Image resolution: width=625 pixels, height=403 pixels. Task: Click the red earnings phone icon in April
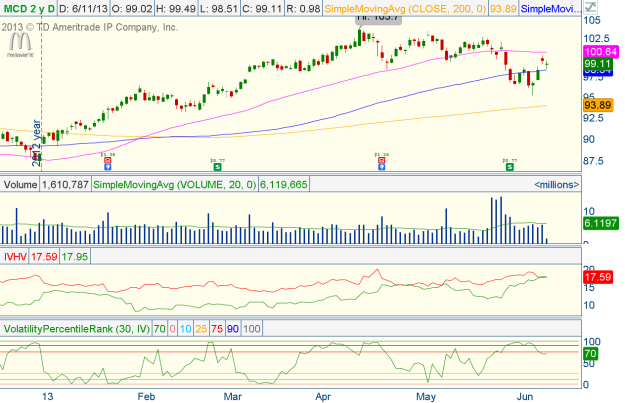point(381,160)
